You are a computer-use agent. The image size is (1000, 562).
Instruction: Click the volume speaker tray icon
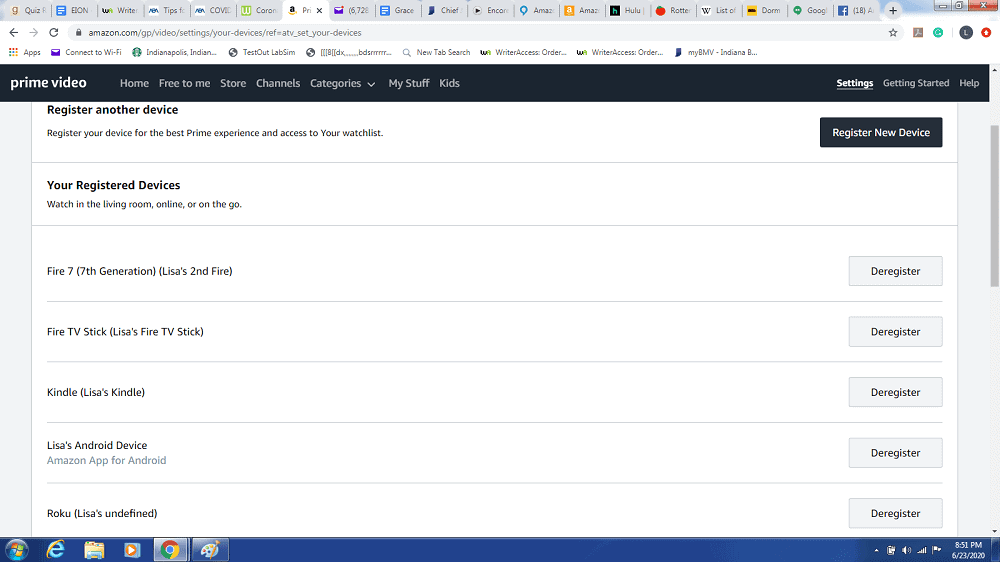(x=906, y=550)
